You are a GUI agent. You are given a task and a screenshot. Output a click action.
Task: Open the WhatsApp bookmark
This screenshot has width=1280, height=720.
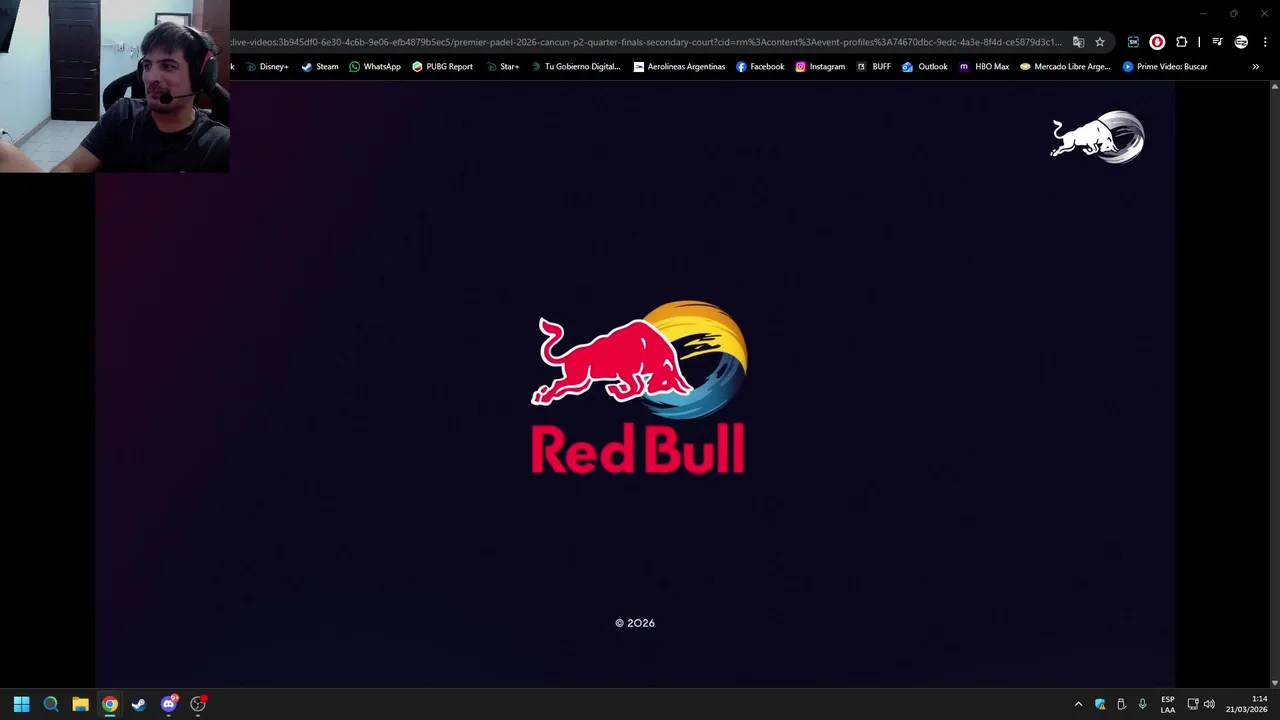click(375, 67)
